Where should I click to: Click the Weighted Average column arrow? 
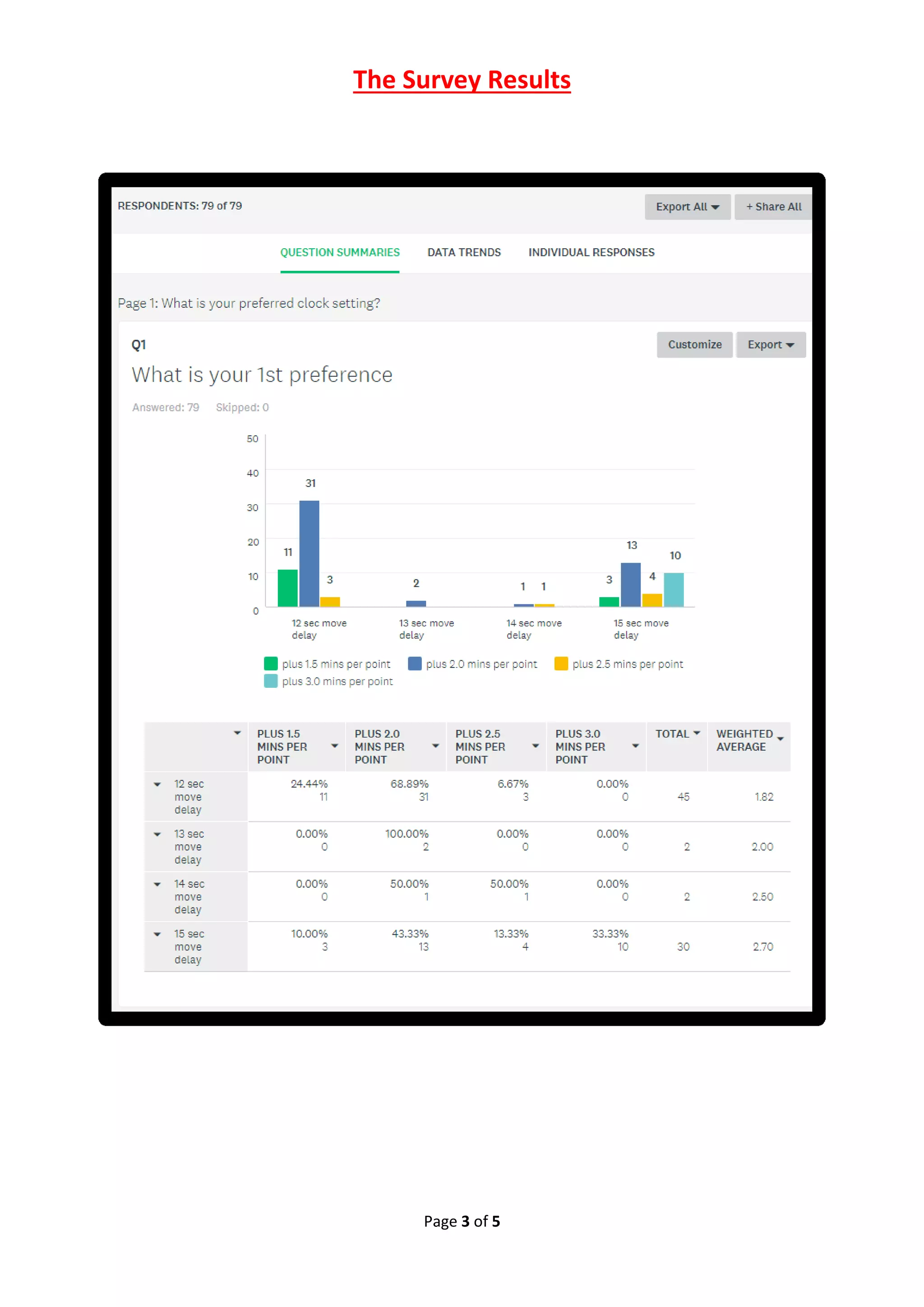click(780, 739)
